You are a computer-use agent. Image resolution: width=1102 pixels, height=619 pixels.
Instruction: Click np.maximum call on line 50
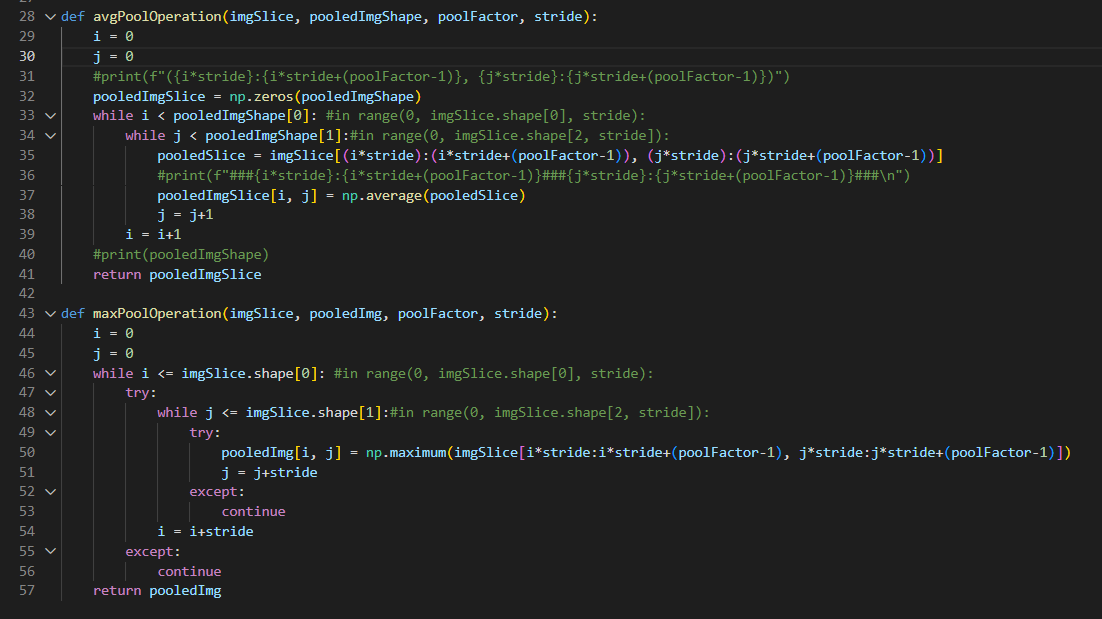point(718,452)
